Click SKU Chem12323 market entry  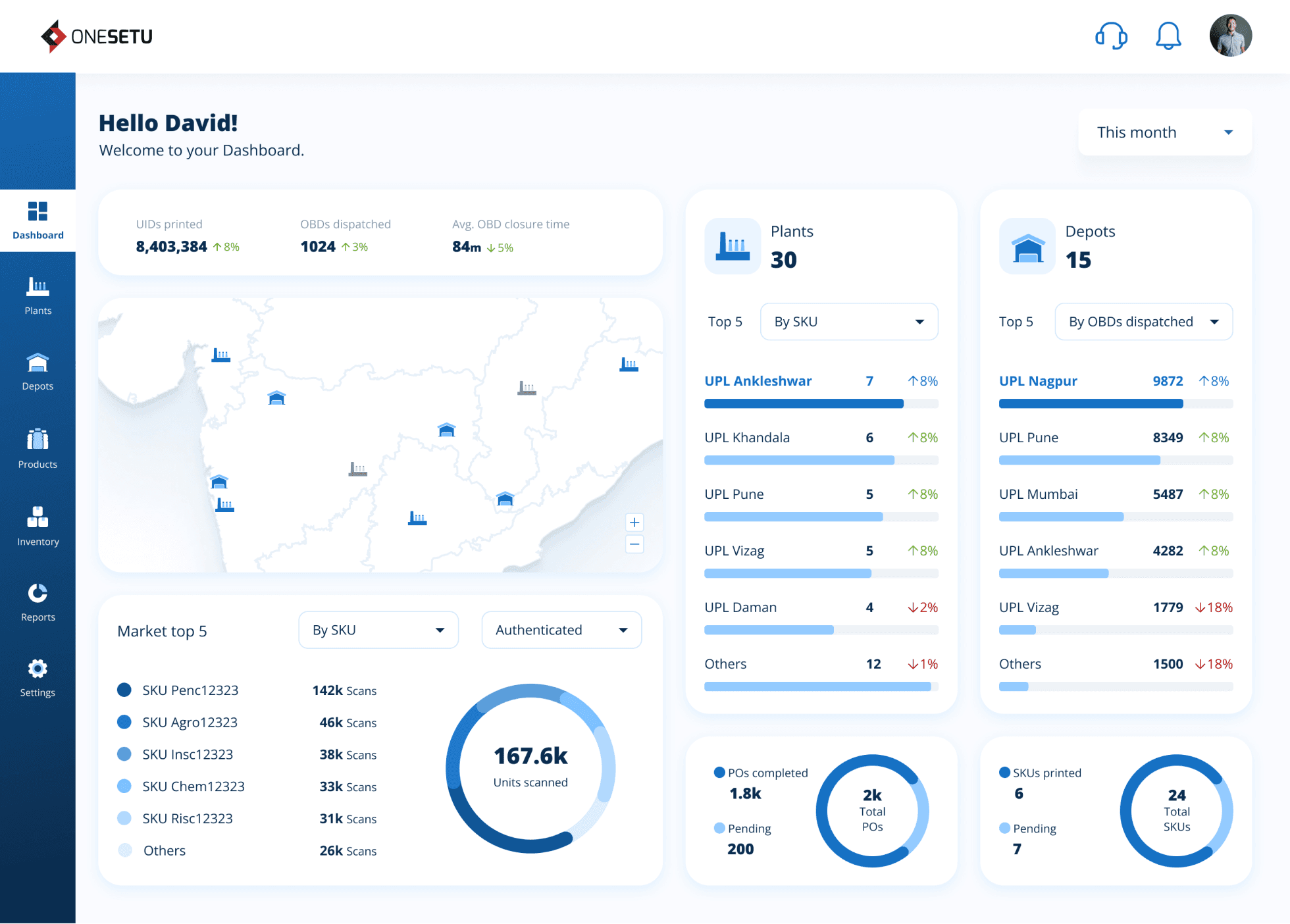(x=247, y=786)
